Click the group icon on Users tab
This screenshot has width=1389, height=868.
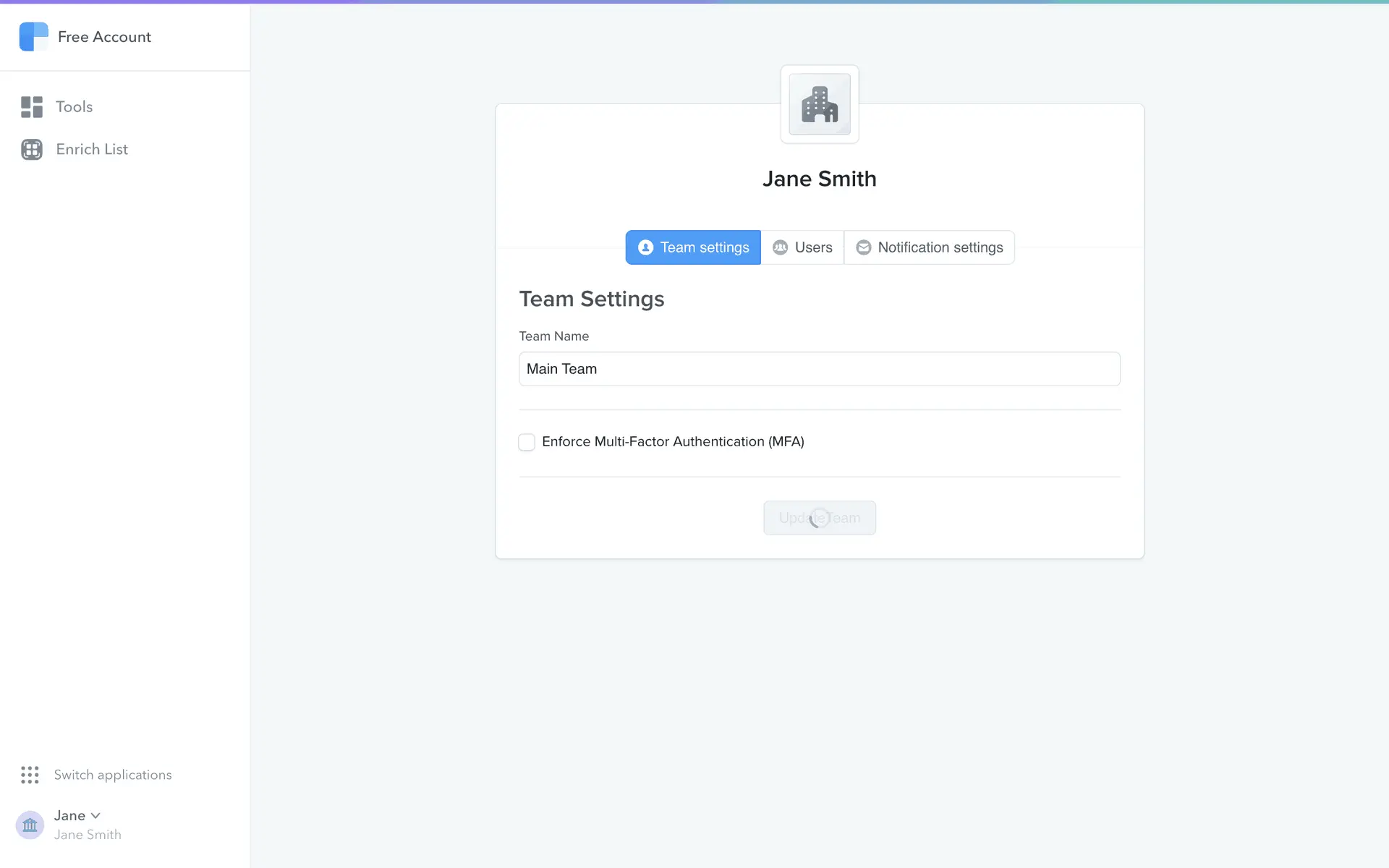(x=780, y=247)
